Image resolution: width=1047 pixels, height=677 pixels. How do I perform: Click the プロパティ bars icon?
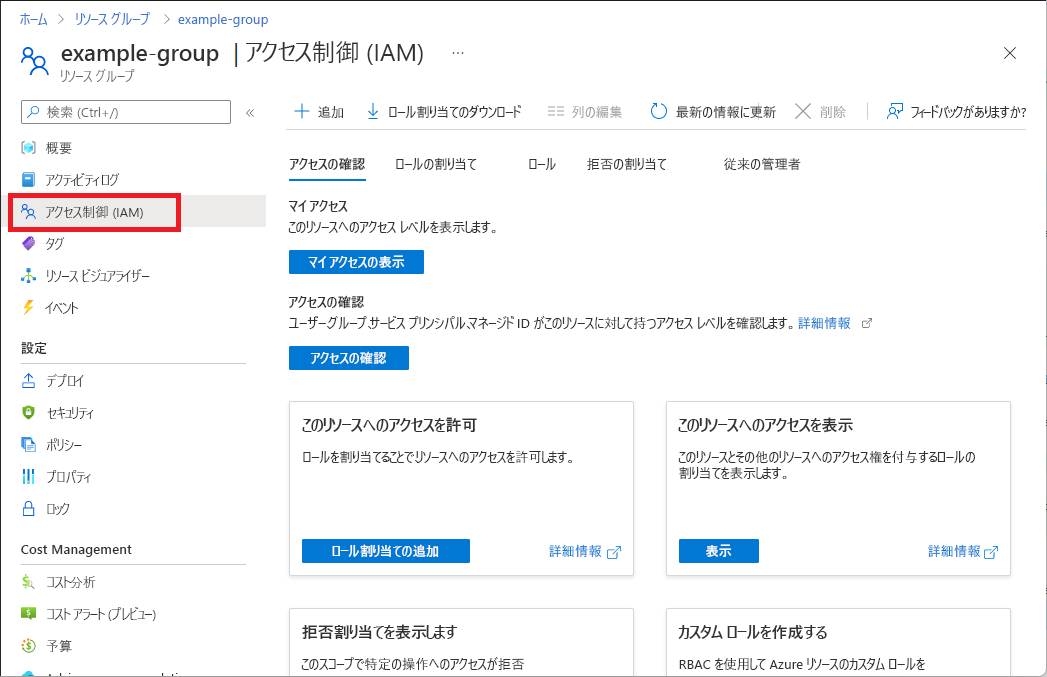[28, 476]
